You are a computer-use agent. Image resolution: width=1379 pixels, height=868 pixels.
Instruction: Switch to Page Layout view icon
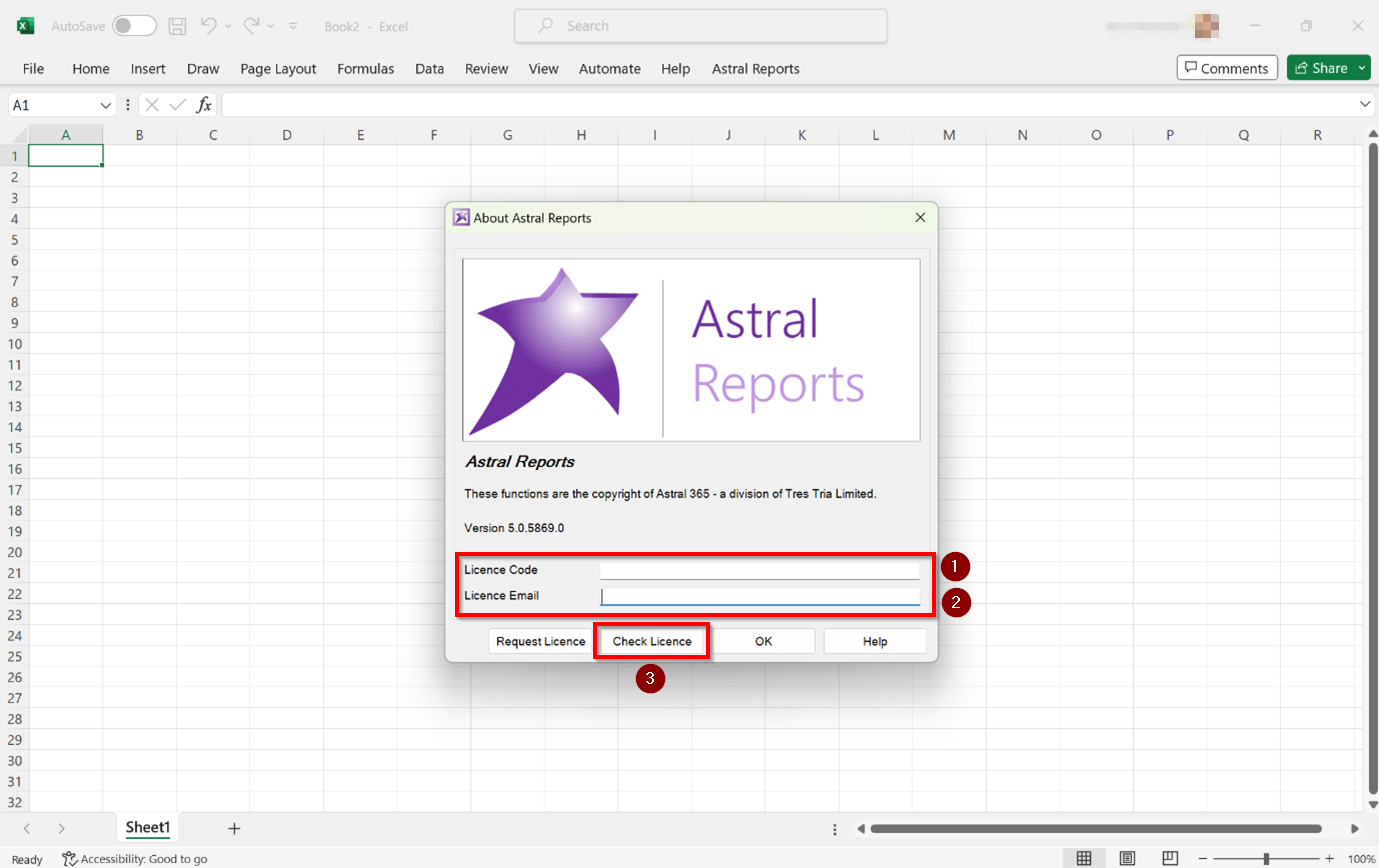(x=1127, y=859)
